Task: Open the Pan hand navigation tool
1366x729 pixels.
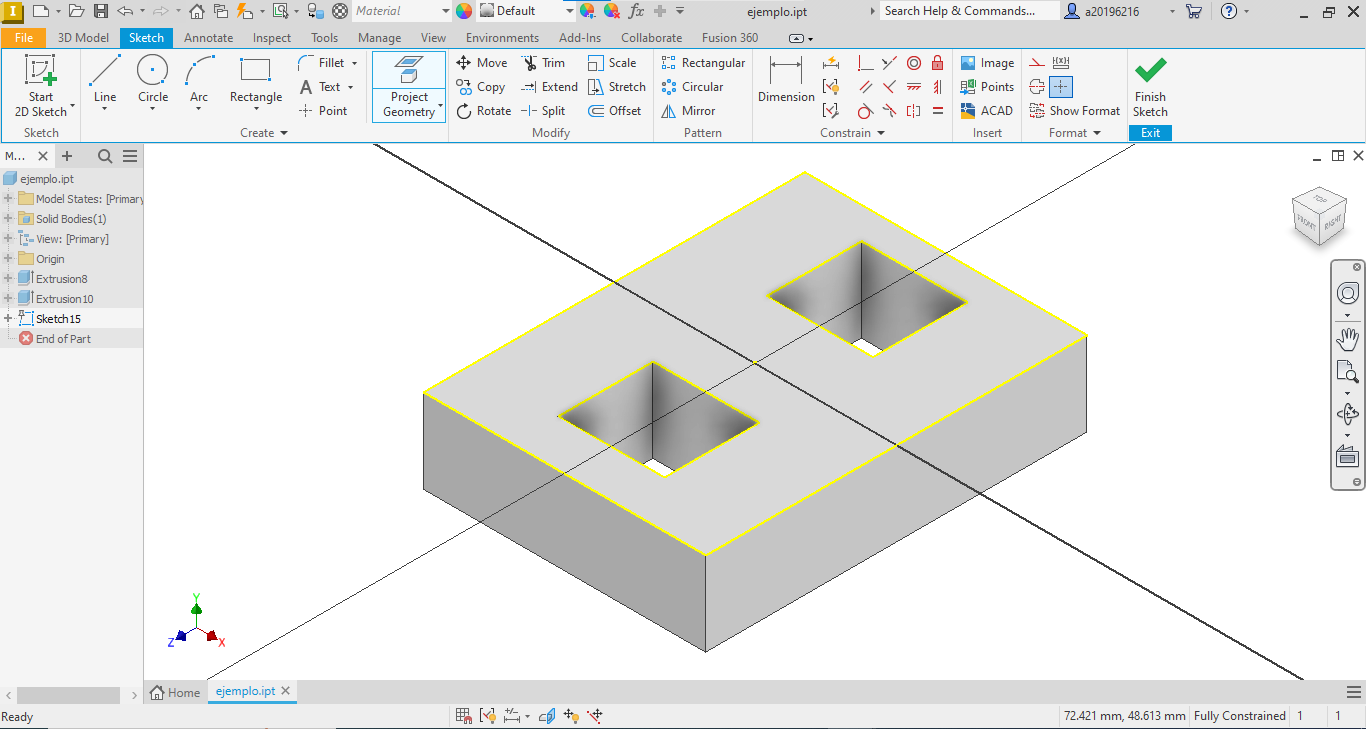Action: coord(1348,339)
